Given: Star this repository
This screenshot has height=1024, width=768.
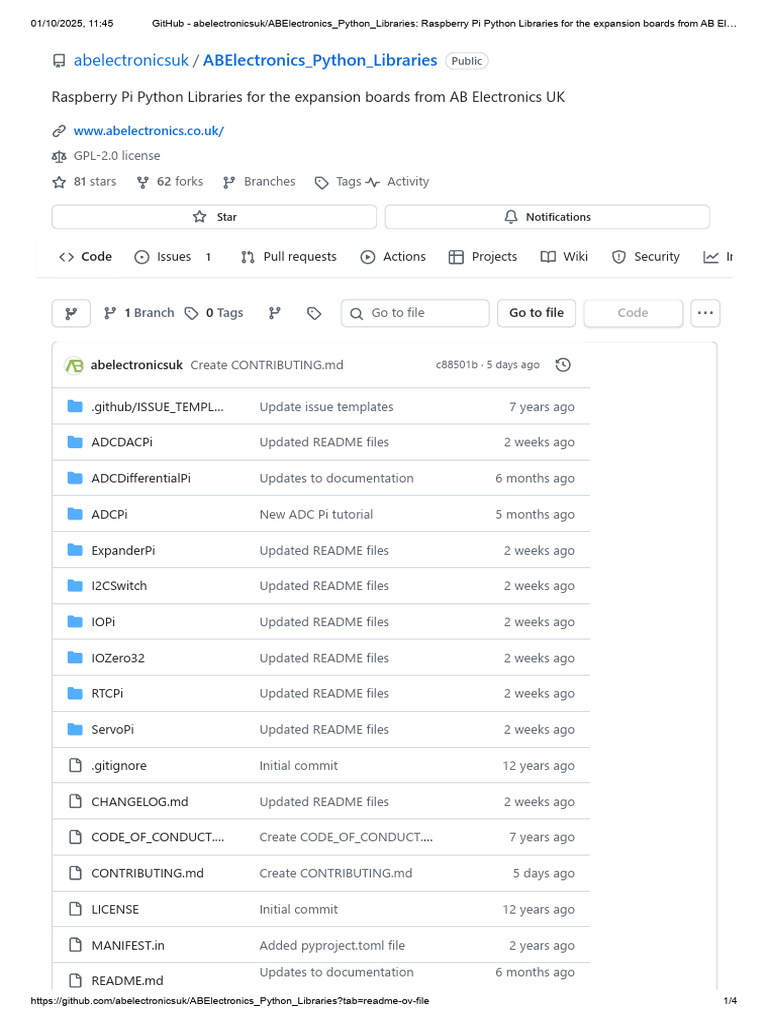Looking at the screenshot, I should (x=214, y=217).
